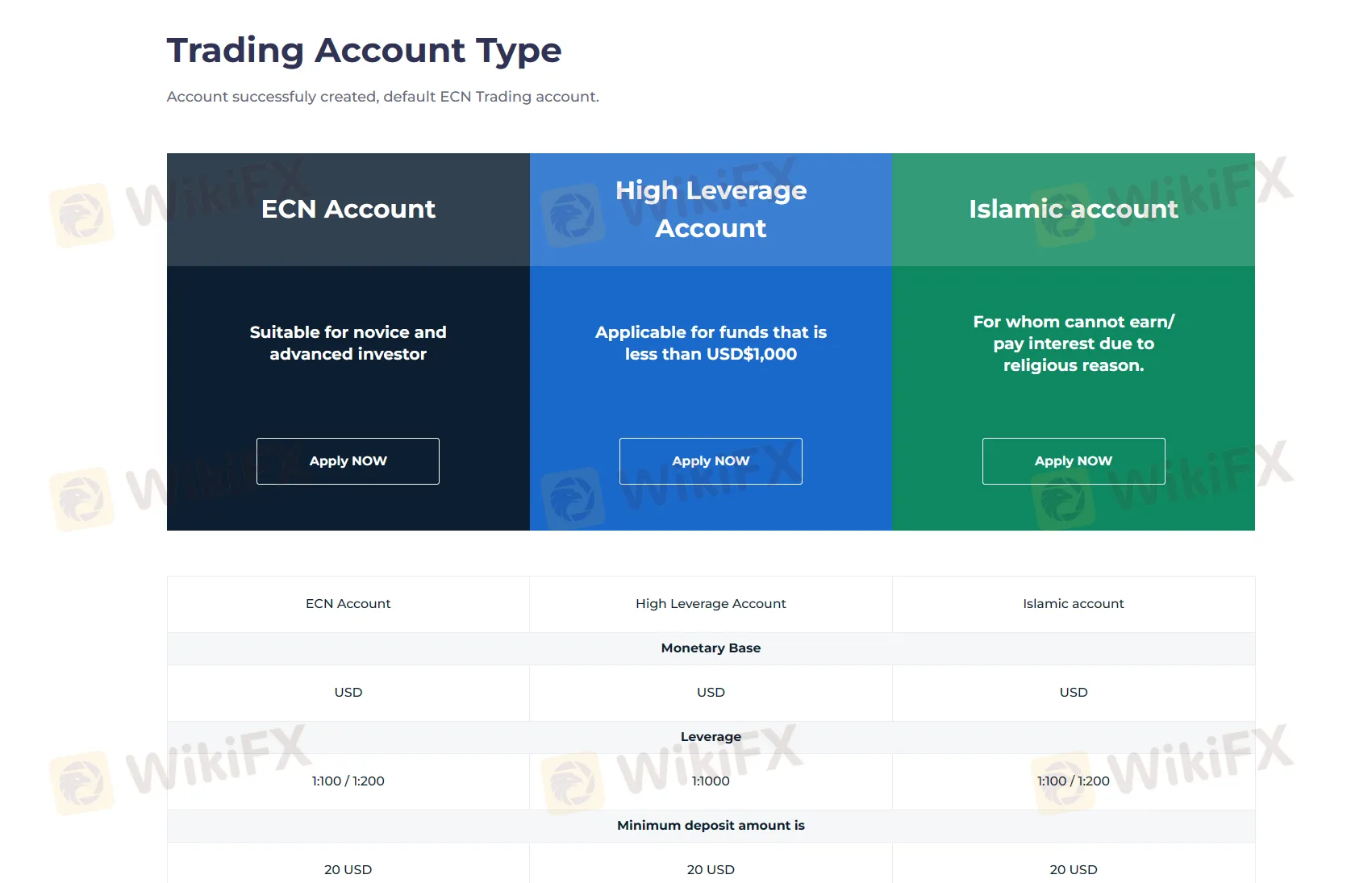Click the Monetary Base section row
Screen dimensions: 1372x883
711,648
